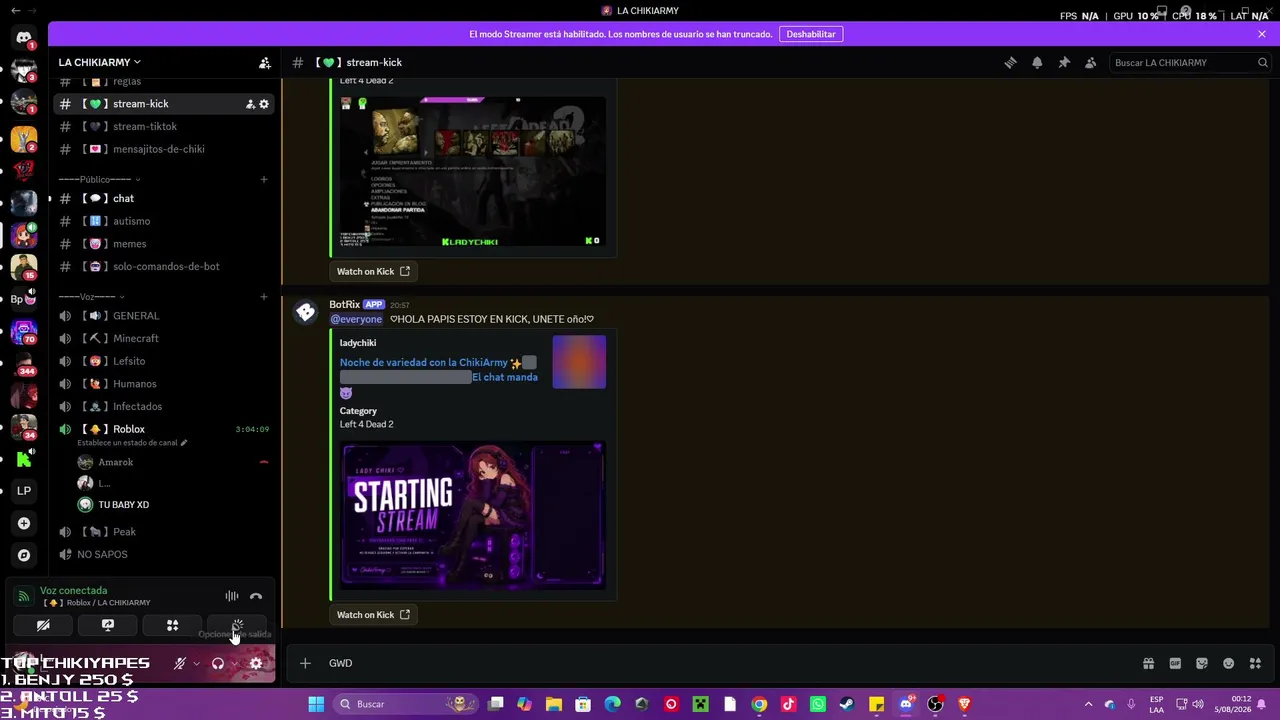The height and width of the screenshot is (720, 1280).
Task: Open user settings gear
Action: [256, 663]
